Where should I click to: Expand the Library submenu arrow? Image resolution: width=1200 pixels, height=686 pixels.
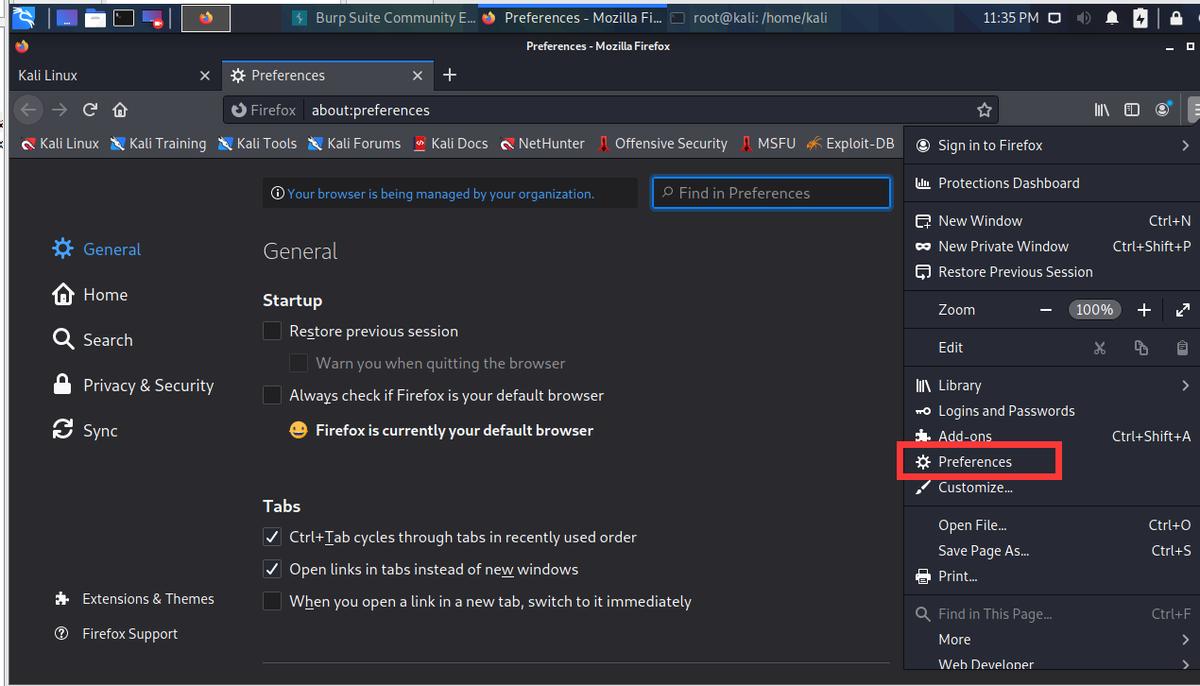[1185, 385]
